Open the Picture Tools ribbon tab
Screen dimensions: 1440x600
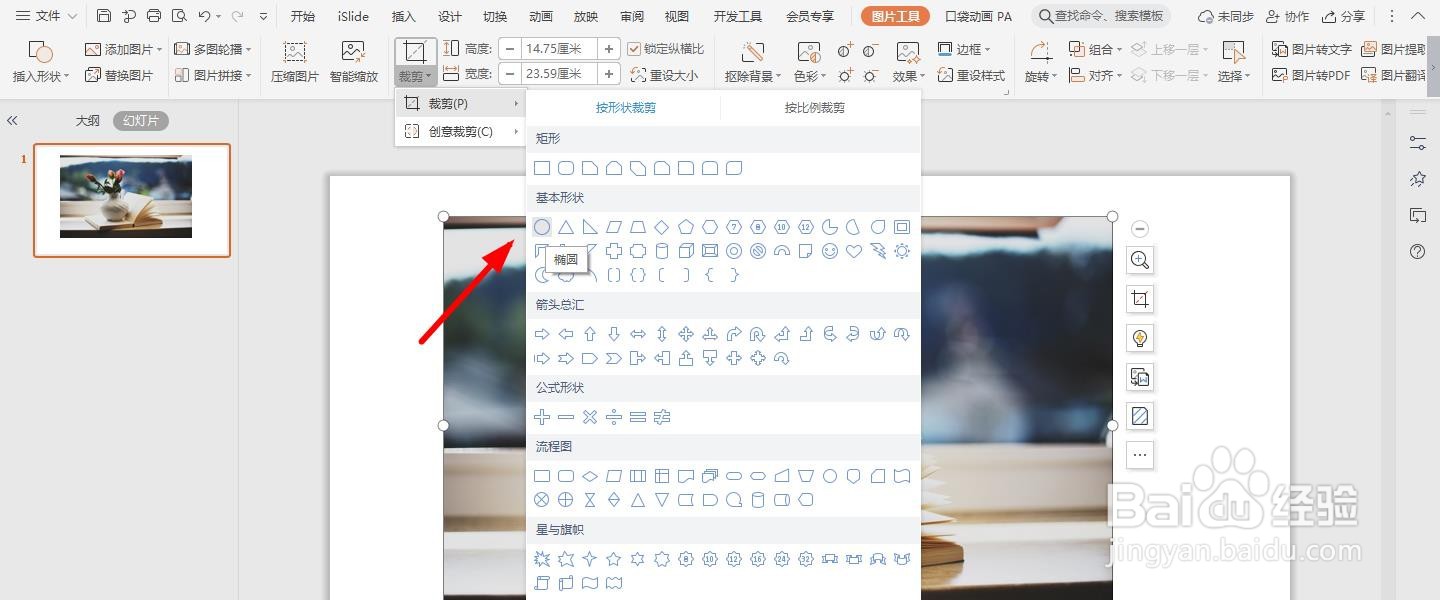click(x=895, y=16)
